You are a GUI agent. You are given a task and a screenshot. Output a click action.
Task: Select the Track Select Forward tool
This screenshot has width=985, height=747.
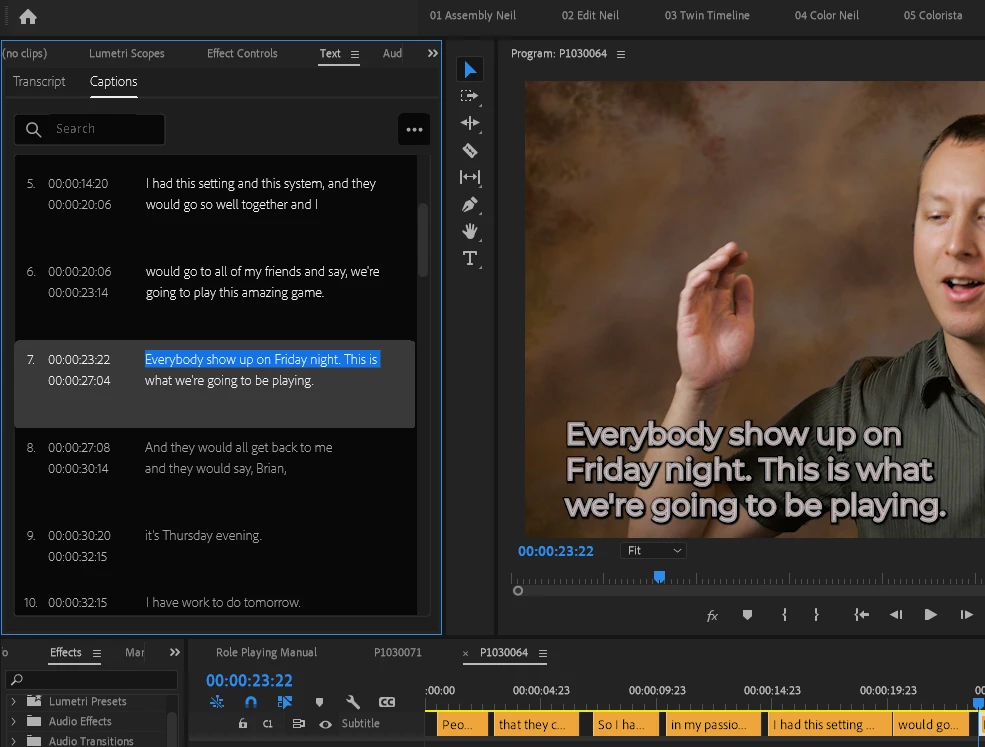pyautogui.click(x=470, y=96)
